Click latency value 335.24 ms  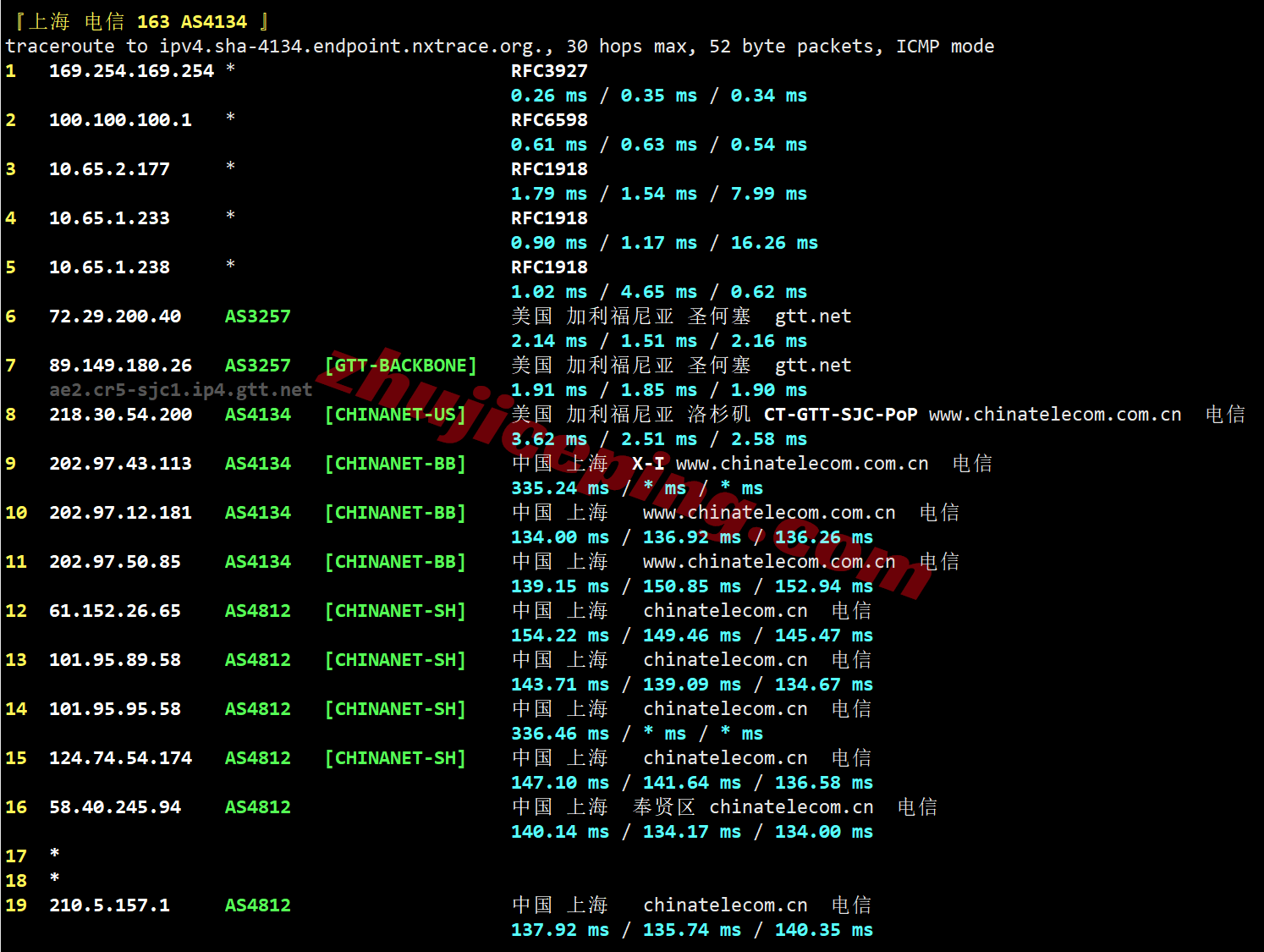(560, 488)
